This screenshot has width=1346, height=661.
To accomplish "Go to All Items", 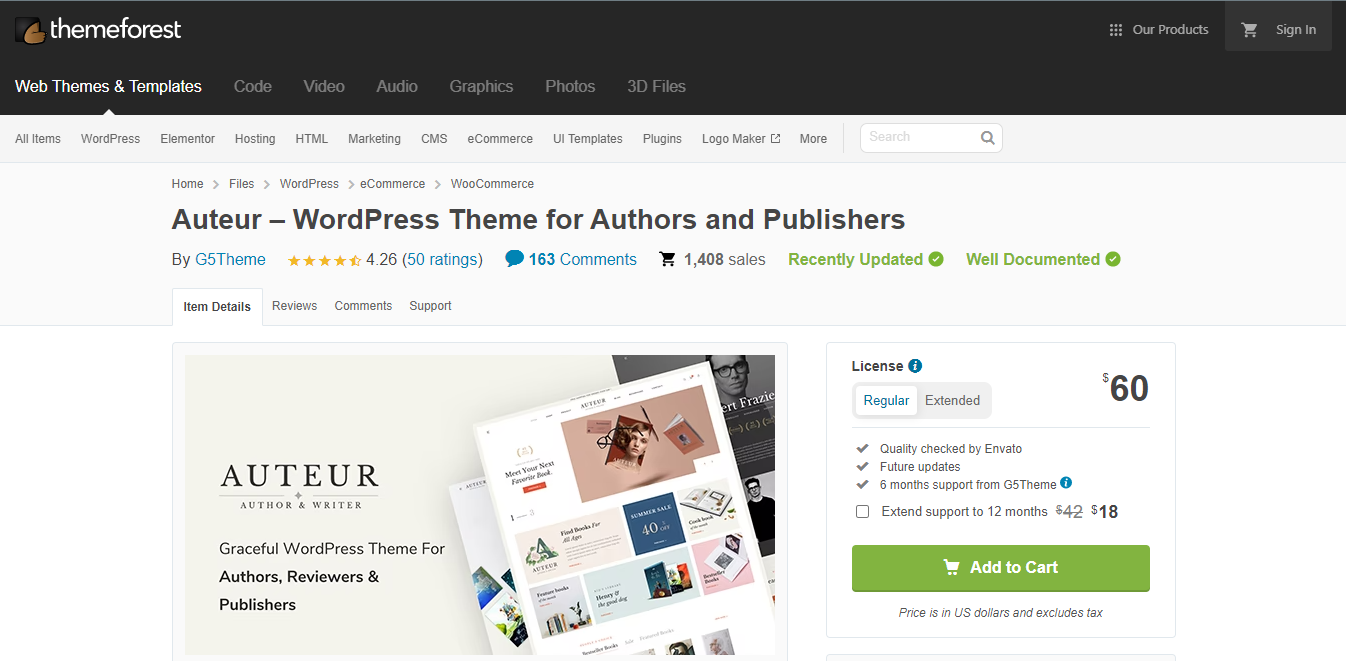I will (38, 139).
